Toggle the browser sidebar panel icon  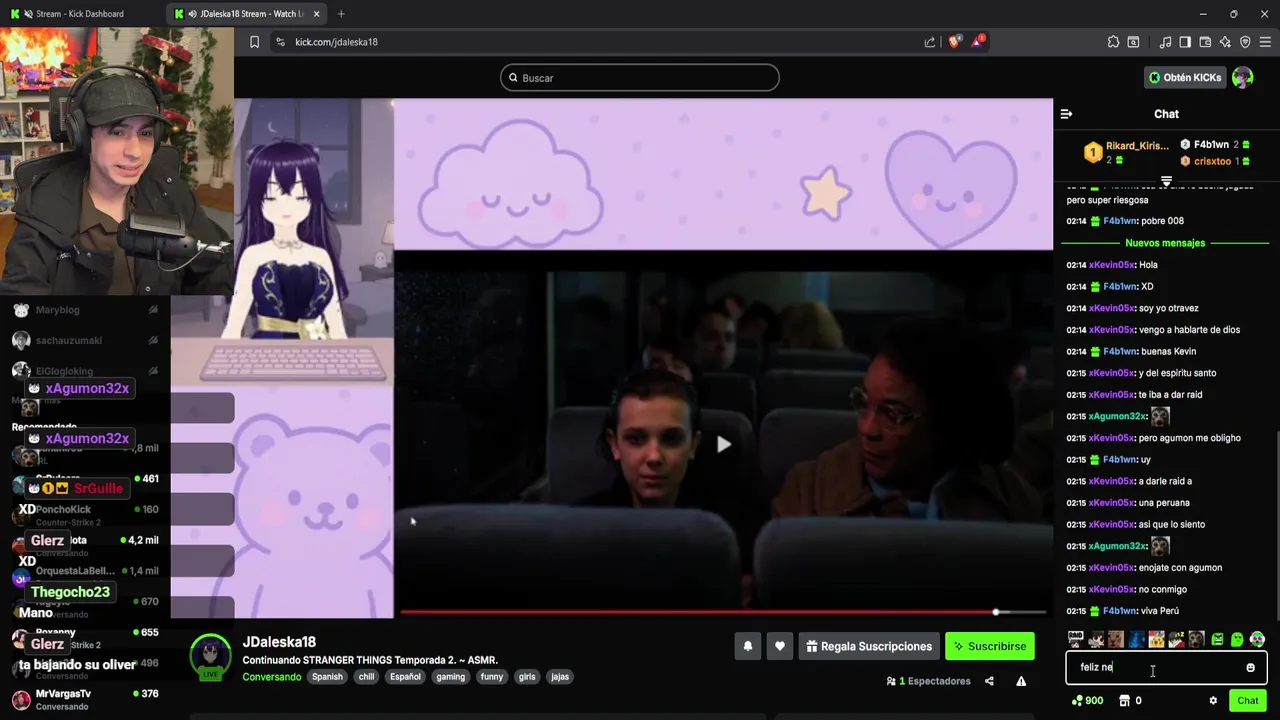point(1185,42)
